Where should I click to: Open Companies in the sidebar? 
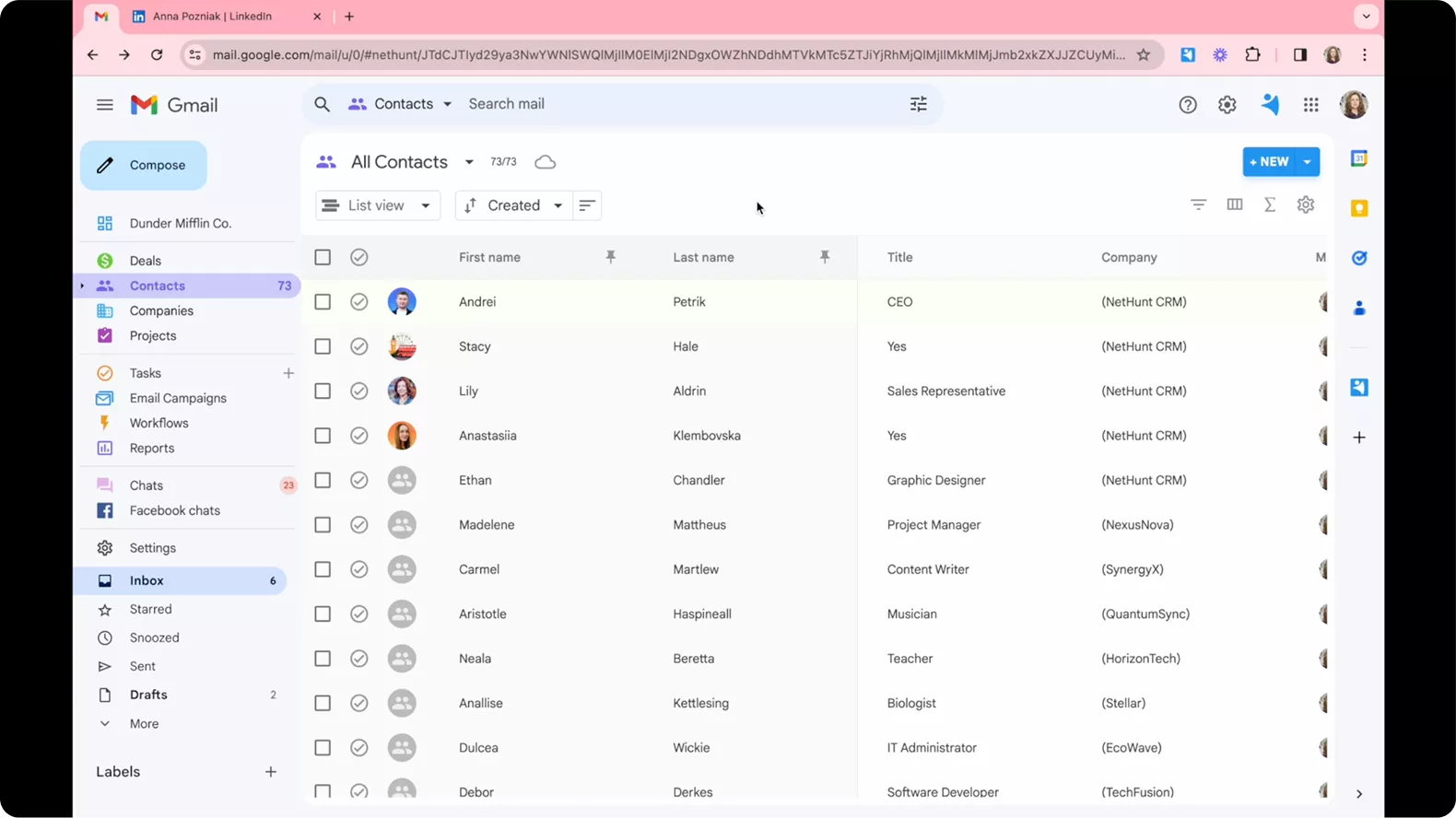(161, 310)
